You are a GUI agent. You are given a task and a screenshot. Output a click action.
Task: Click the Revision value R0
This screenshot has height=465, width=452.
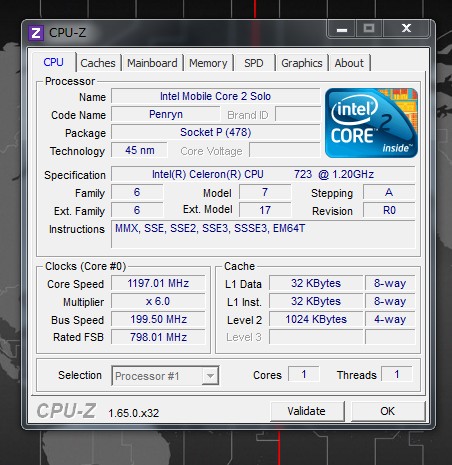[389, 210]
